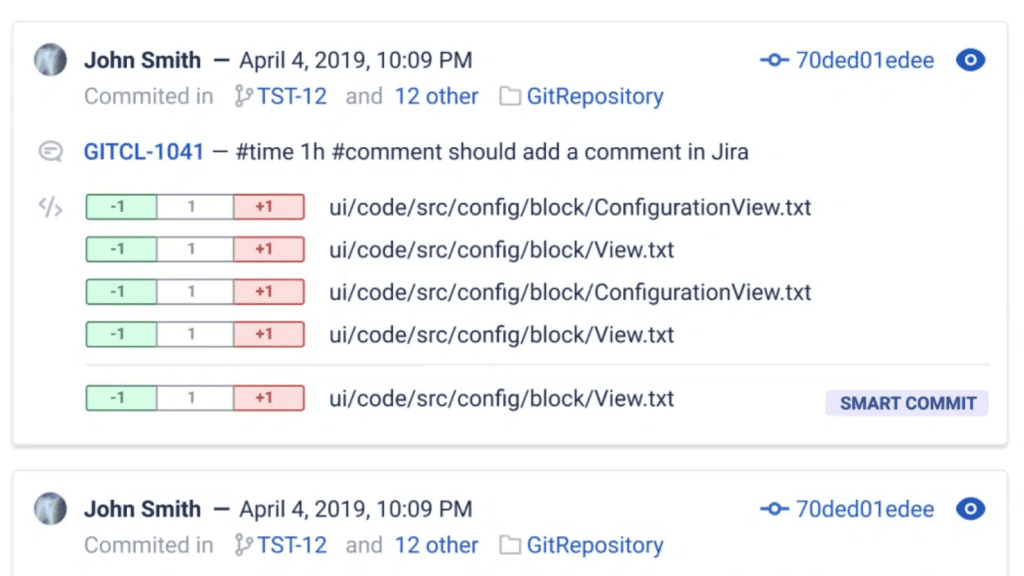1024x576 pixels.
Task: Click the commit node icon before 70ded01edee
Action: click(774, 60)
